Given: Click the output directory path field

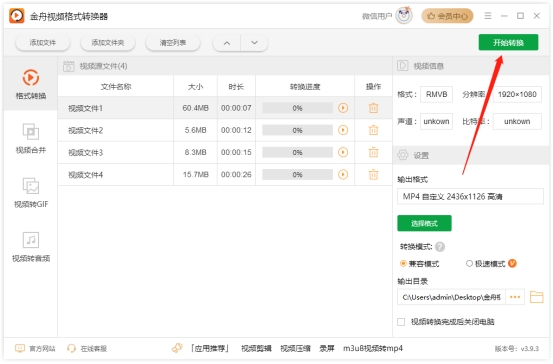Looking at the screenshot, I should [x=451, y=297].
